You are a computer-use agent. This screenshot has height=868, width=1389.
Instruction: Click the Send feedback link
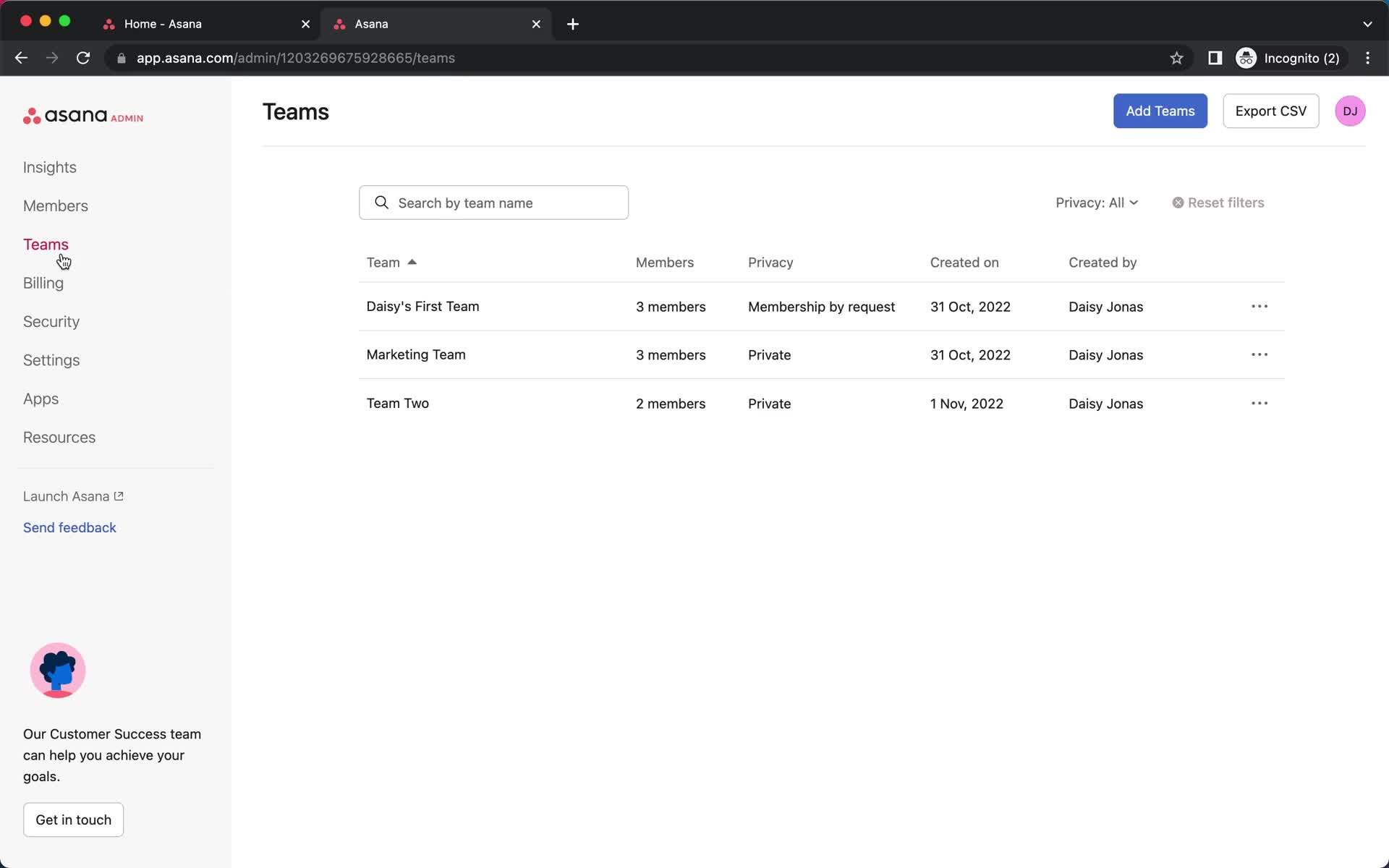click(69, 528)
